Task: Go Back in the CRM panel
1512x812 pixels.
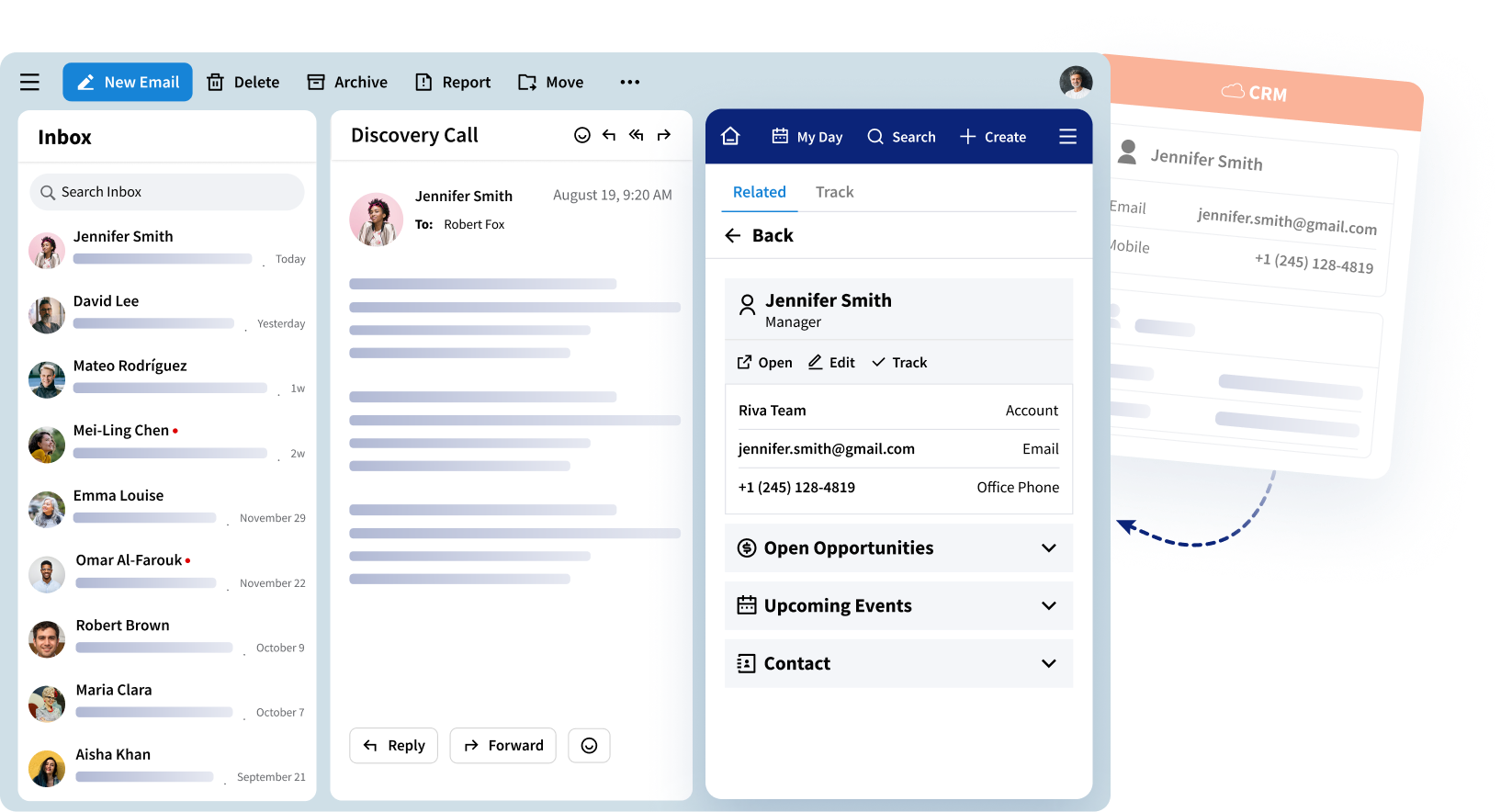Action: [760, 235]
